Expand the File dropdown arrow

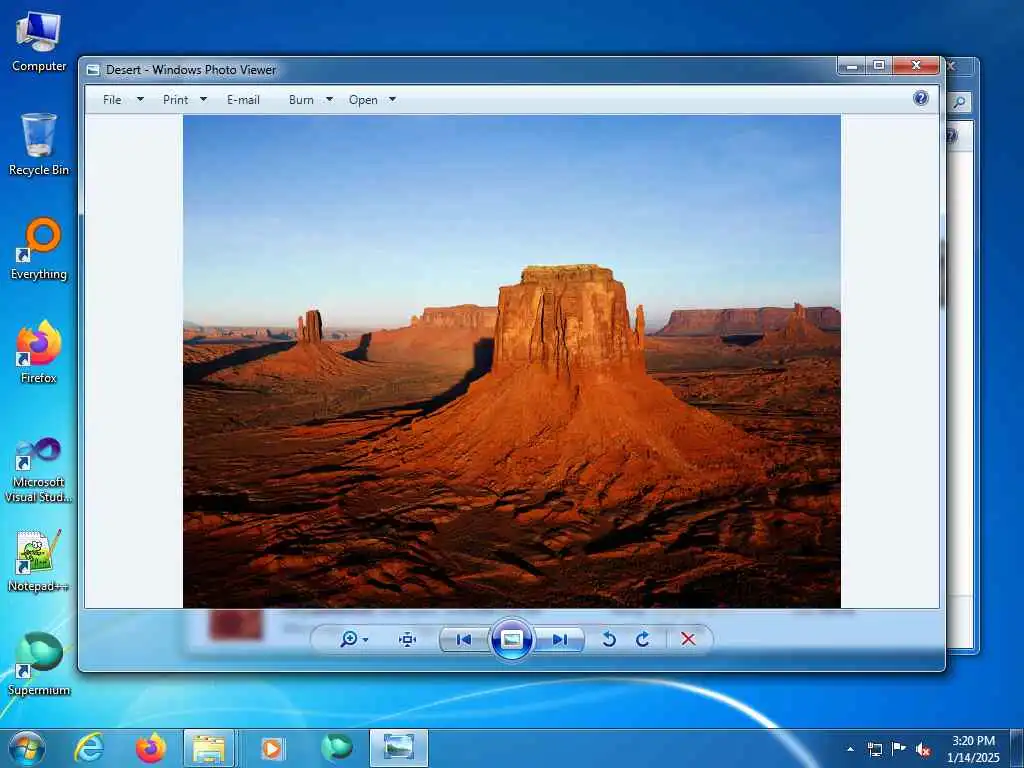pos(140,99)
